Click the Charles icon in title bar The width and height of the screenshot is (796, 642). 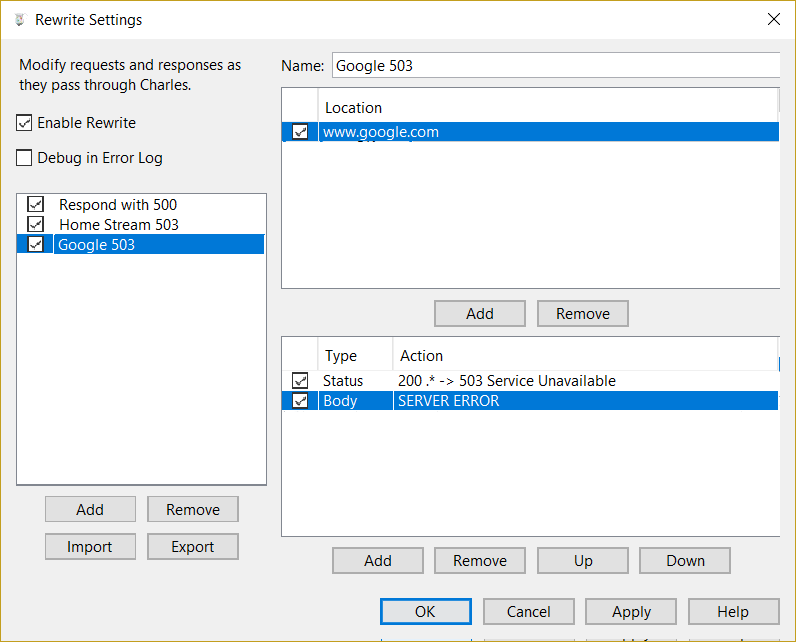click(x=18, y=19)
